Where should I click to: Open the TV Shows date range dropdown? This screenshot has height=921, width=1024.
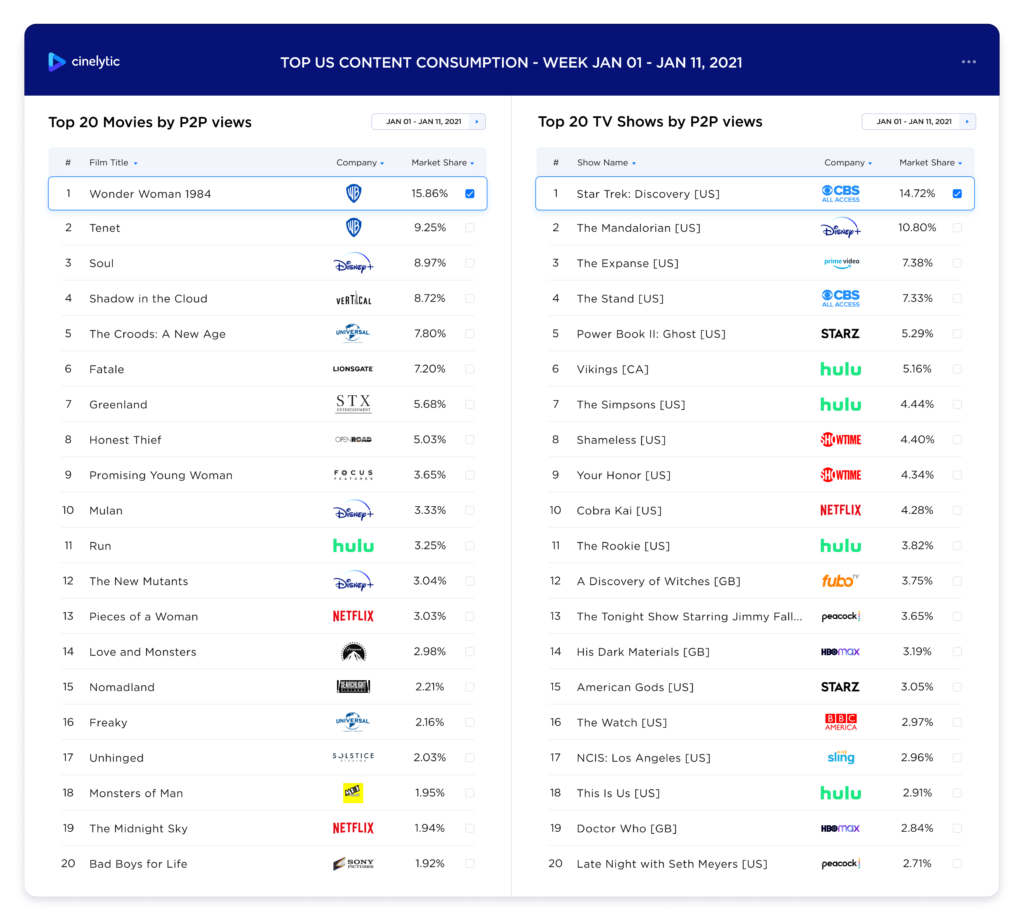tap(919, 121)
